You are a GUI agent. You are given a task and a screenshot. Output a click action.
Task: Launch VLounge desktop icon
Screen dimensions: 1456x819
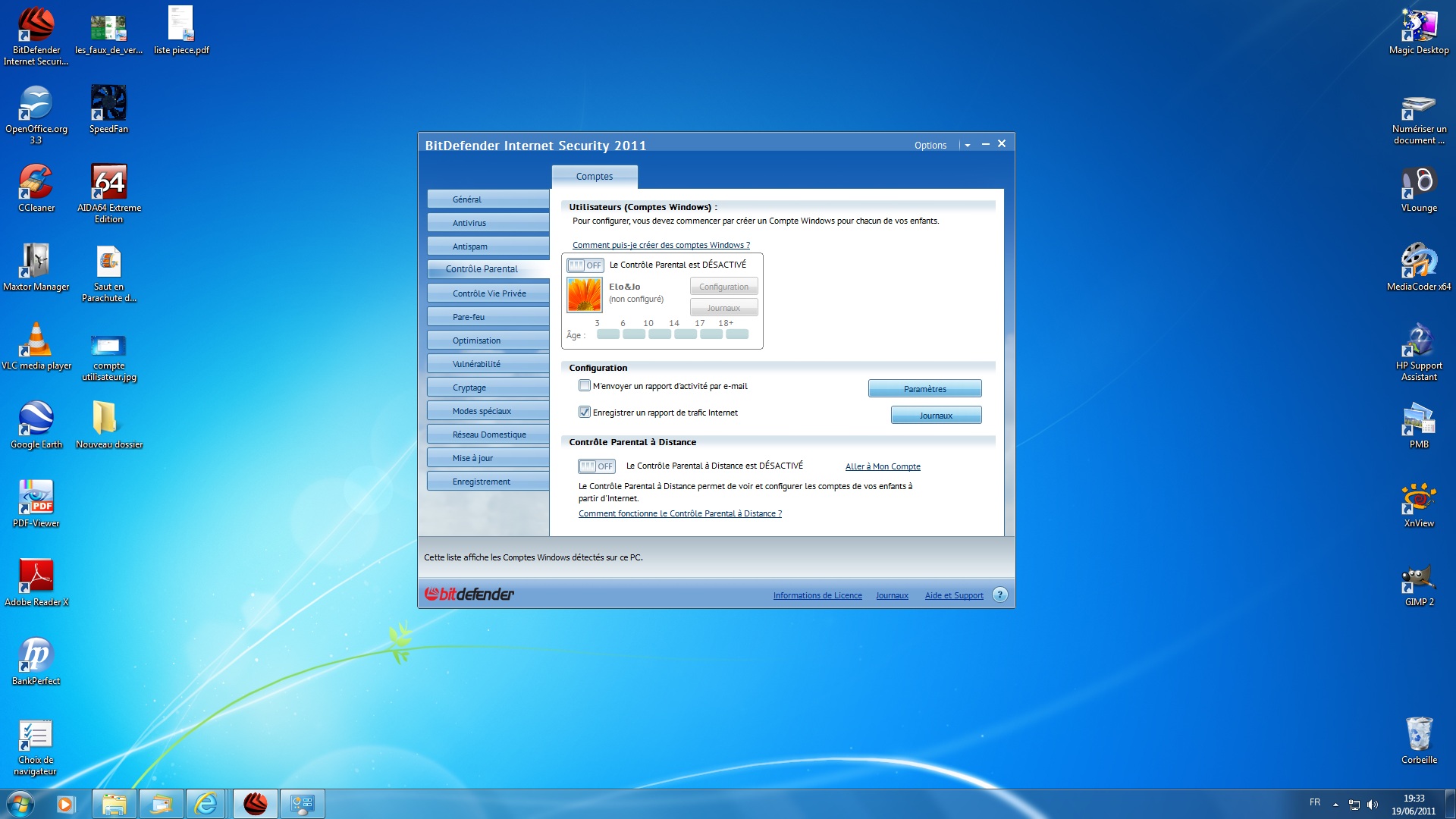pos(1419,187)
